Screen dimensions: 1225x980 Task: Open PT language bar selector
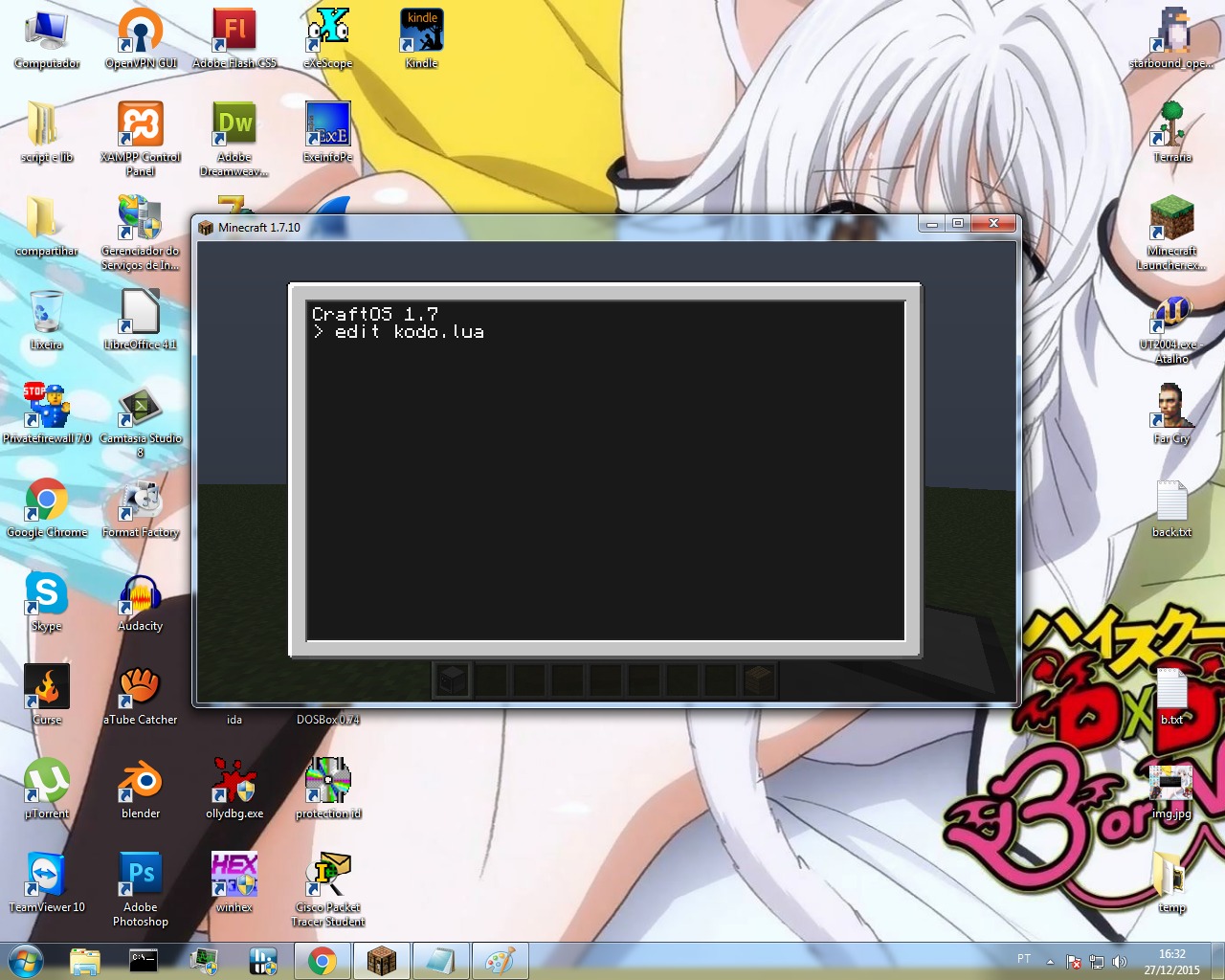1024,959
